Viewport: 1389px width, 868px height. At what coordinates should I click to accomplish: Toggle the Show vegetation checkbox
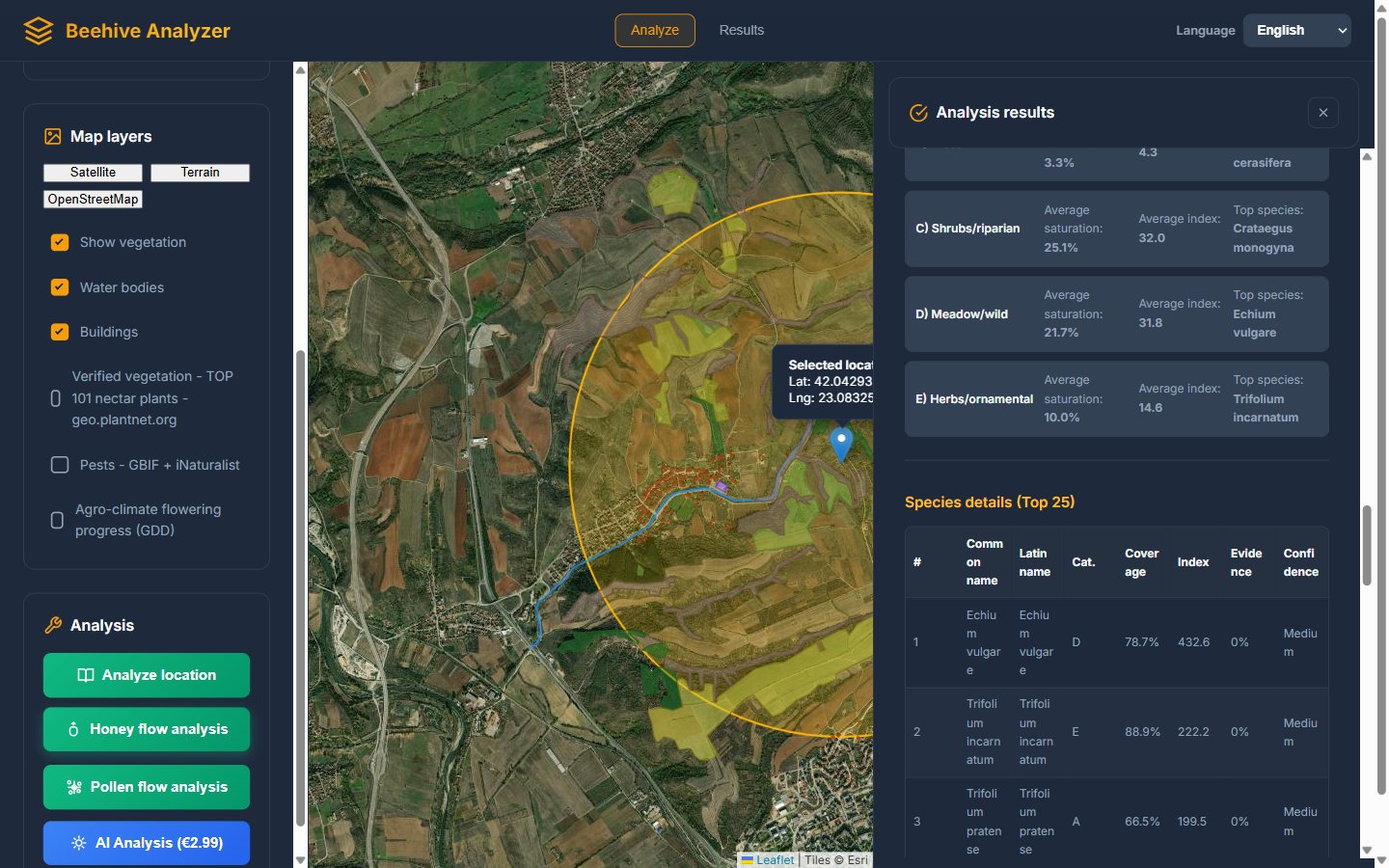click(60, 242)
